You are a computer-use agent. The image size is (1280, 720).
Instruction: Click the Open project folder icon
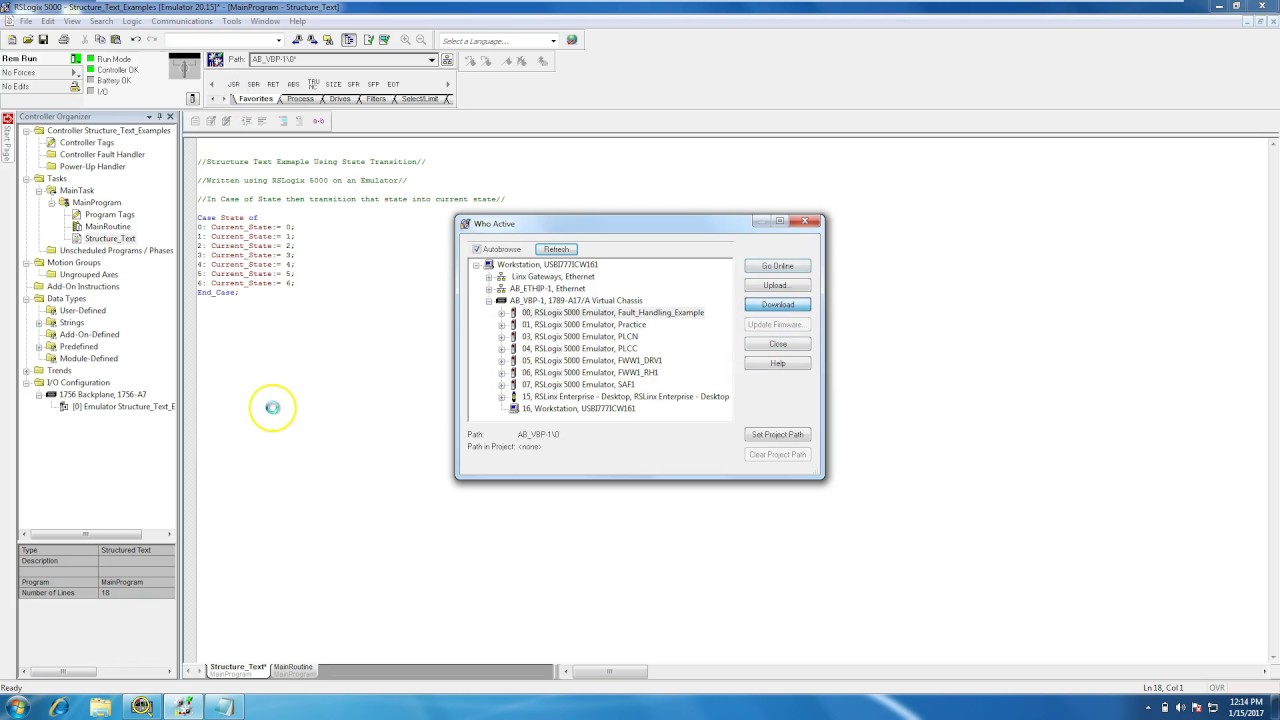click(28, 40)
